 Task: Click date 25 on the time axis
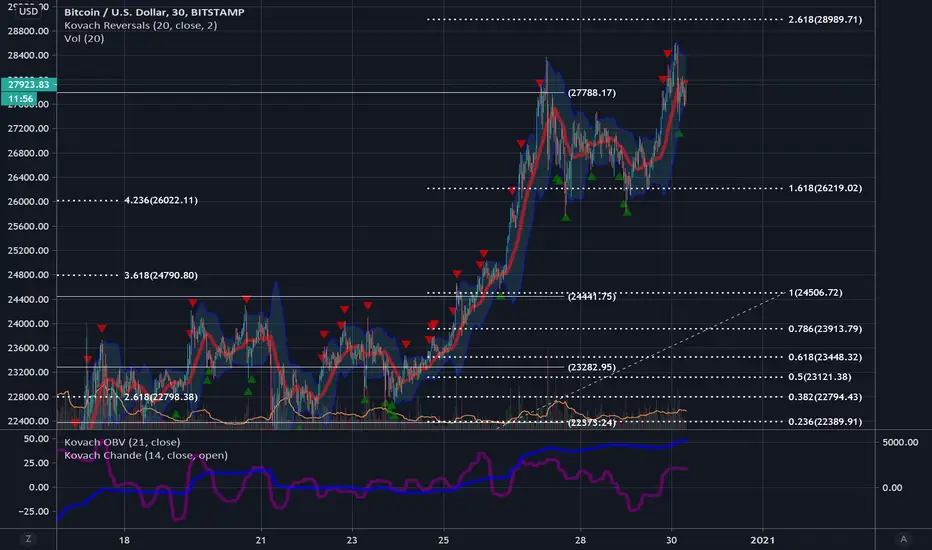tap(443, 540)
